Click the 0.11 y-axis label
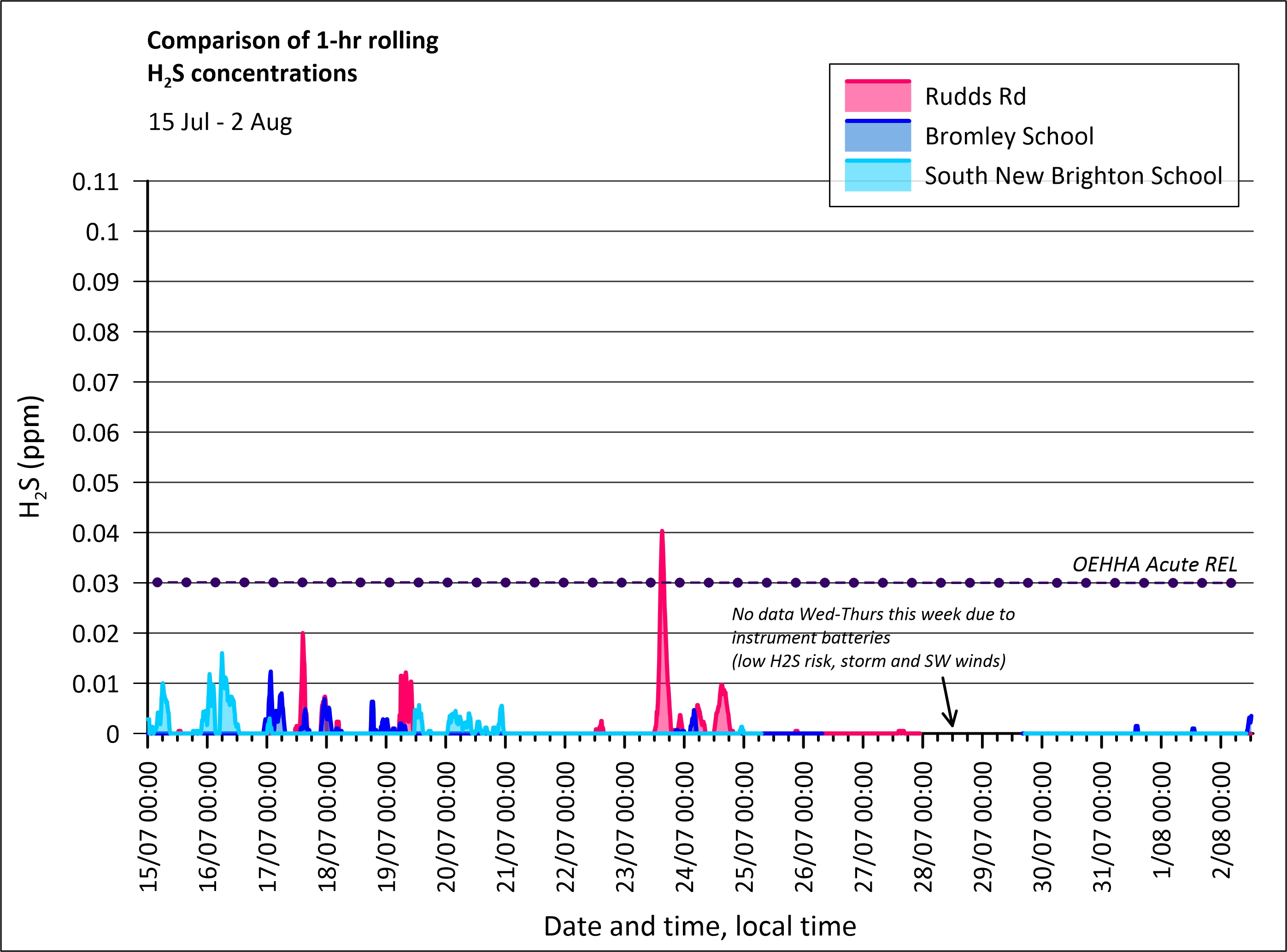 click(95, 182)
